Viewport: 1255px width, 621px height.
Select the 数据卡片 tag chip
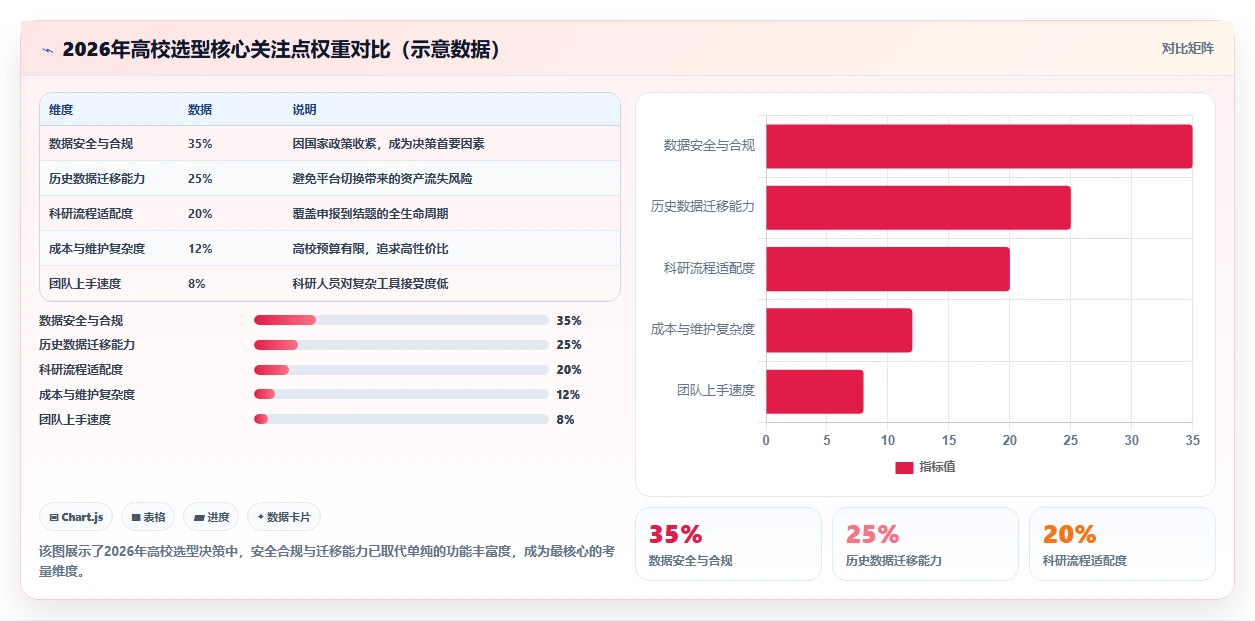284,517
